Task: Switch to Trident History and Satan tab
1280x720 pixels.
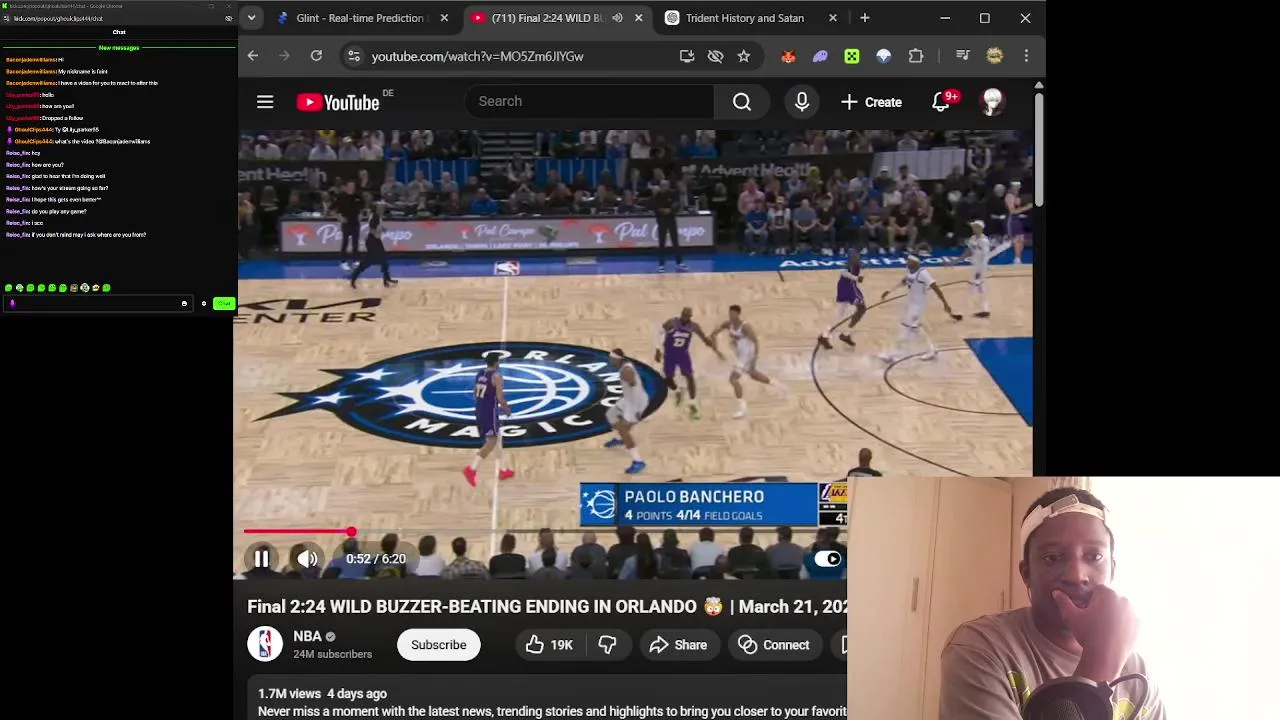Action: point(745,18)
